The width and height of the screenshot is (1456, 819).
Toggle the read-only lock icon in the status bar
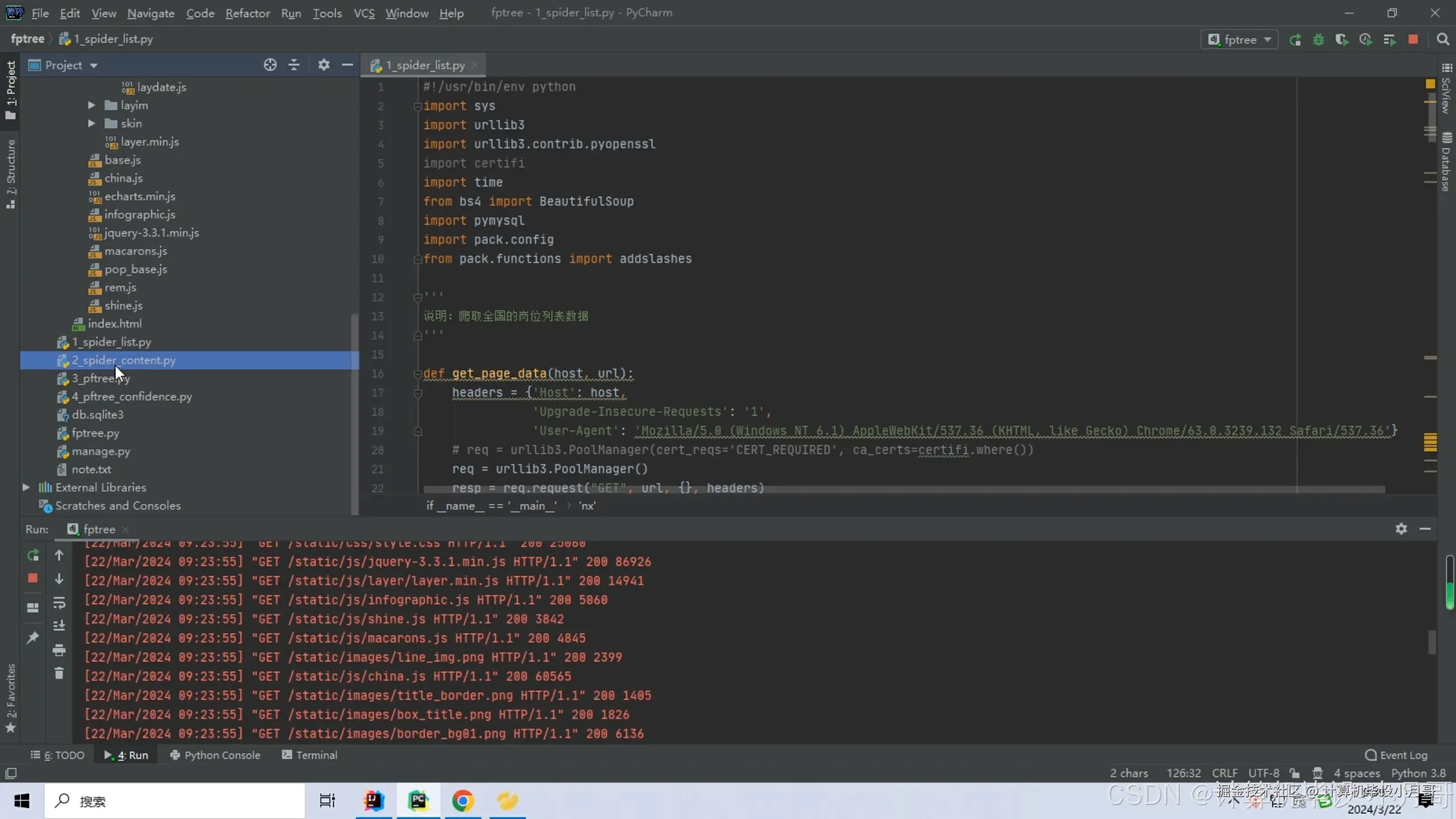(1295, 773)
